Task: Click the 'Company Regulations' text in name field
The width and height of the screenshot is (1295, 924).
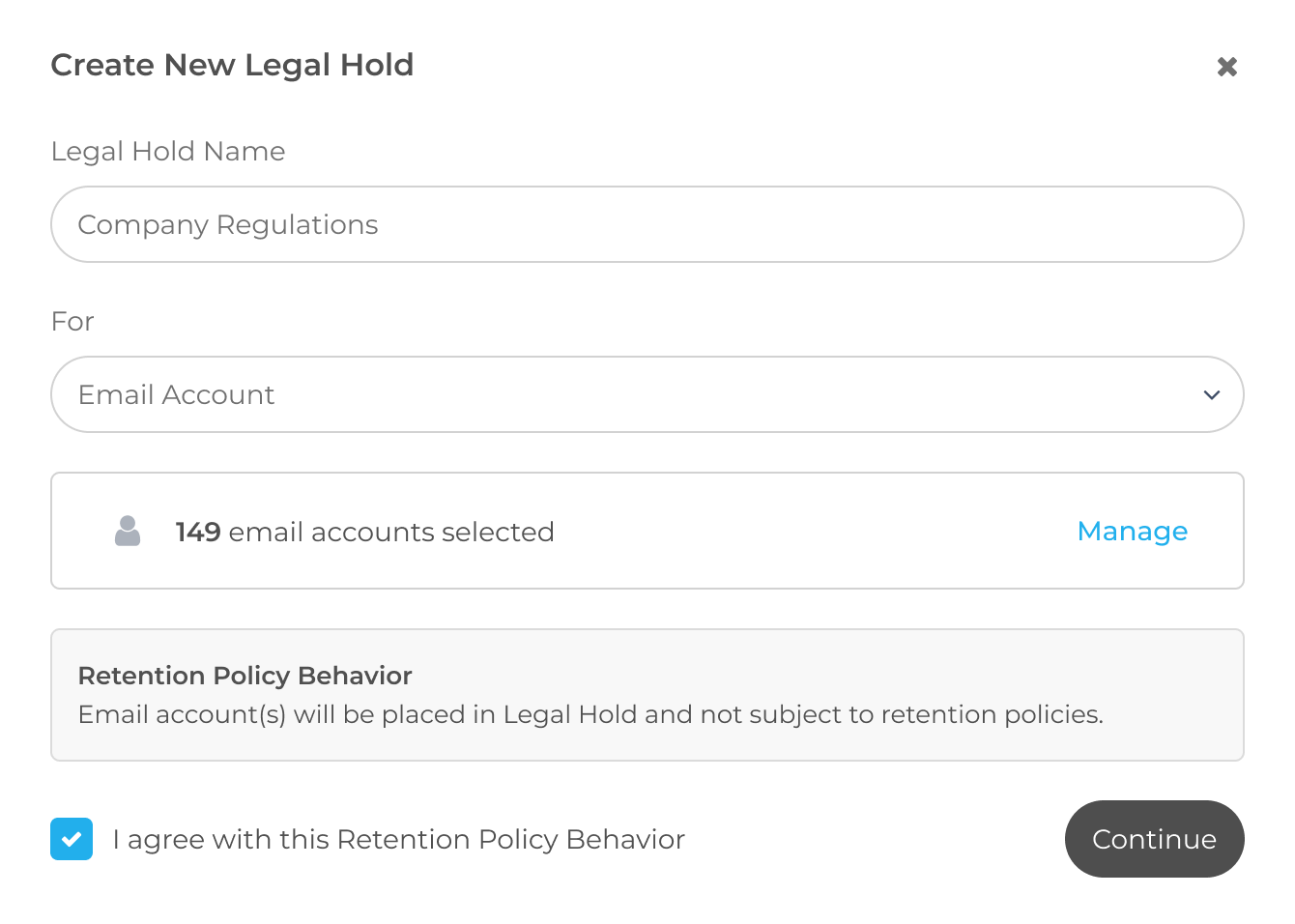Action: coord(227,224)
